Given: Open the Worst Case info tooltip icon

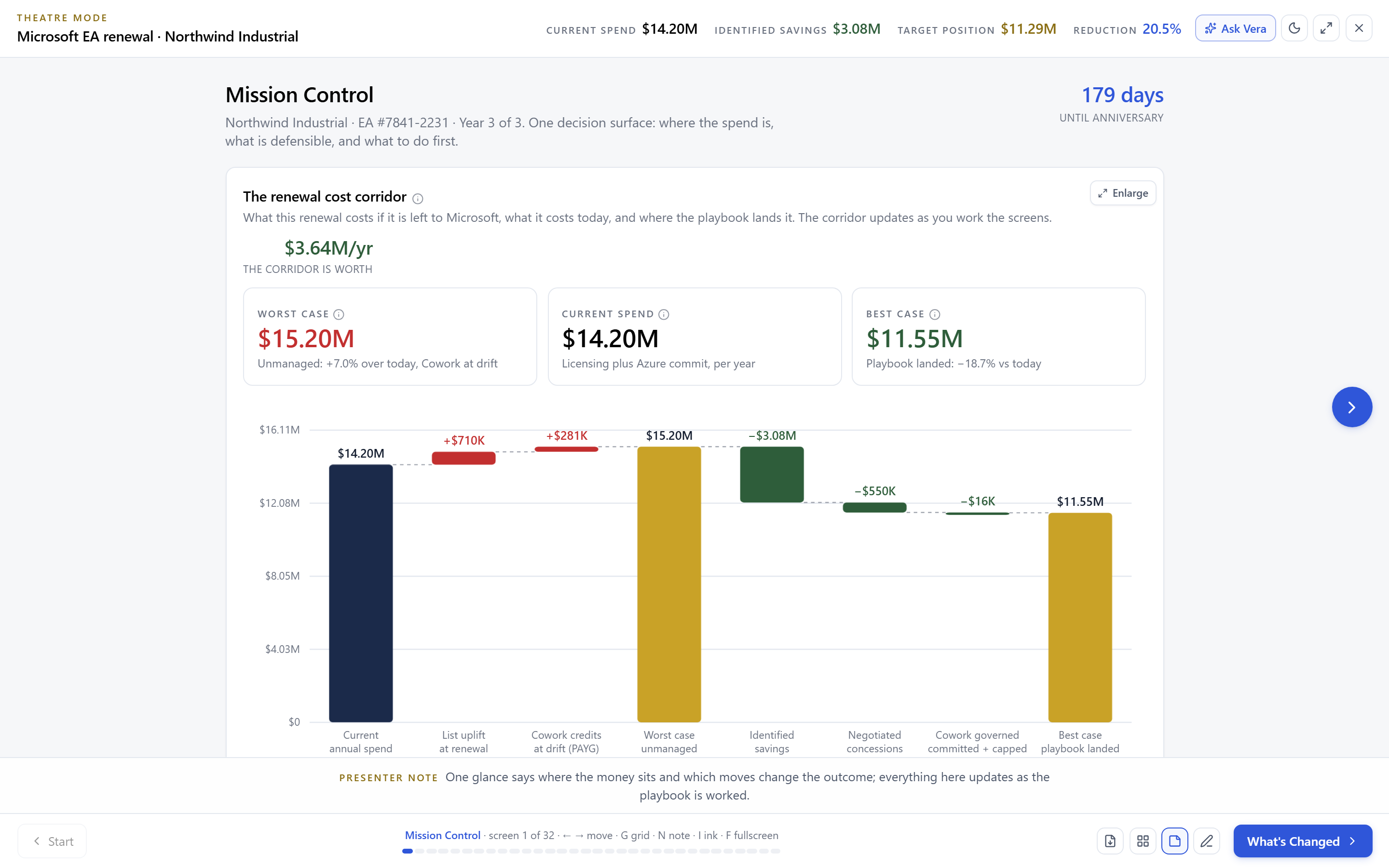Looking at the screenshot, I should pyautogui.click(x=339, y=314).
